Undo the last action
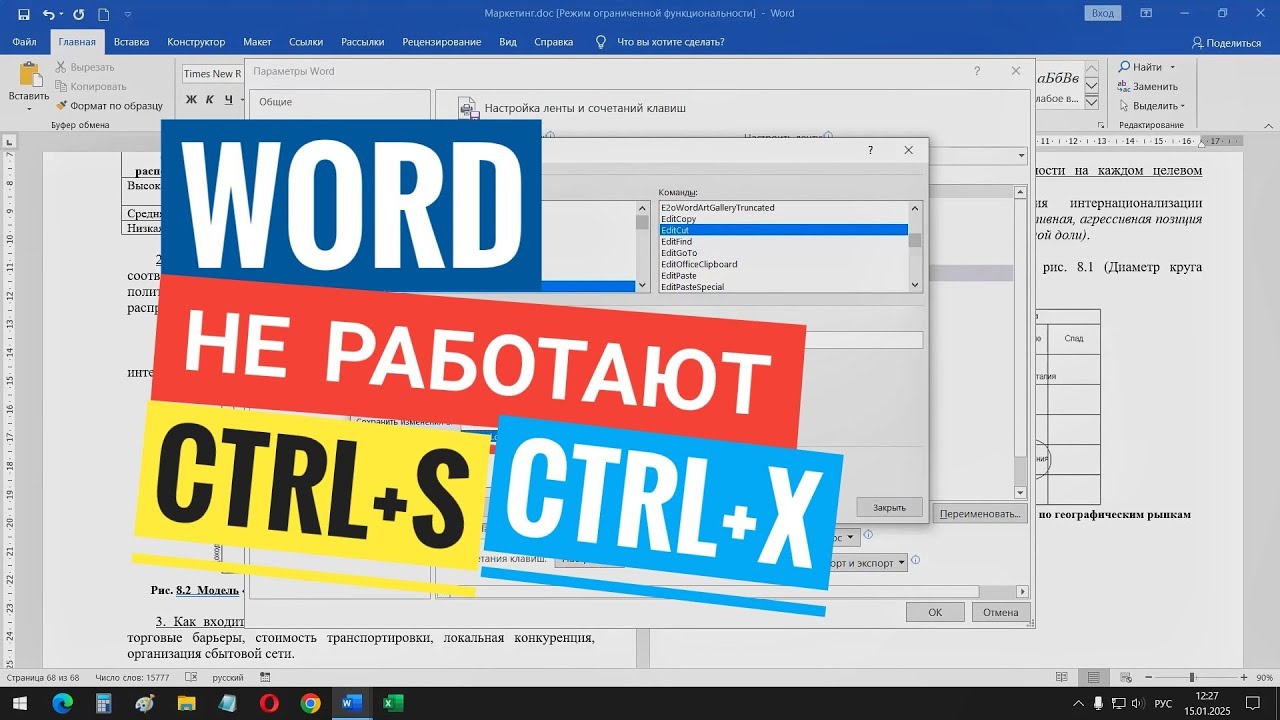This screenshot has height=720, width=1280. point(48,14)
